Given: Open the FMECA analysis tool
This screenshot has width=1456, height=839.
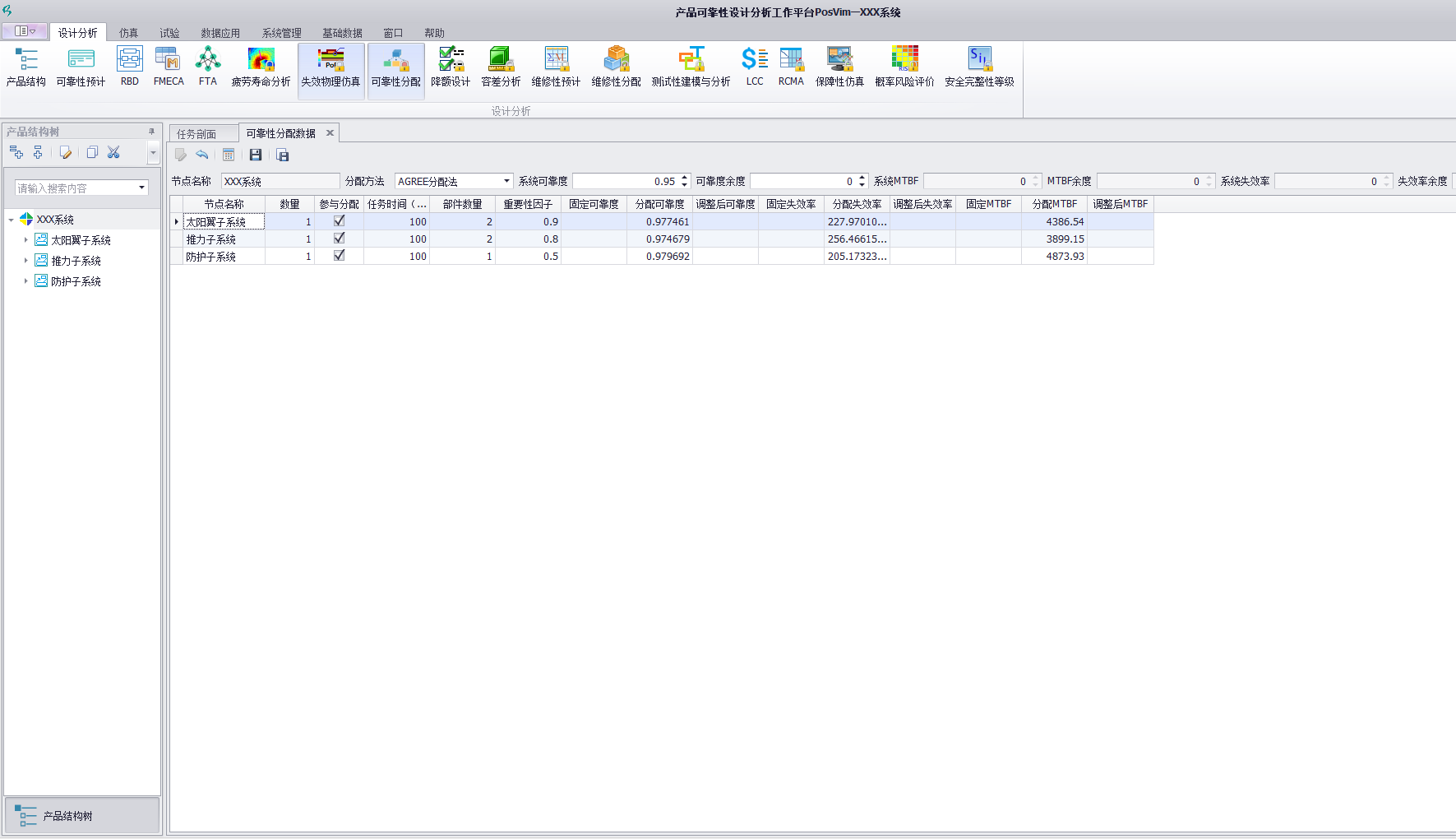Looking at the screenshot, I should [169, 67].
